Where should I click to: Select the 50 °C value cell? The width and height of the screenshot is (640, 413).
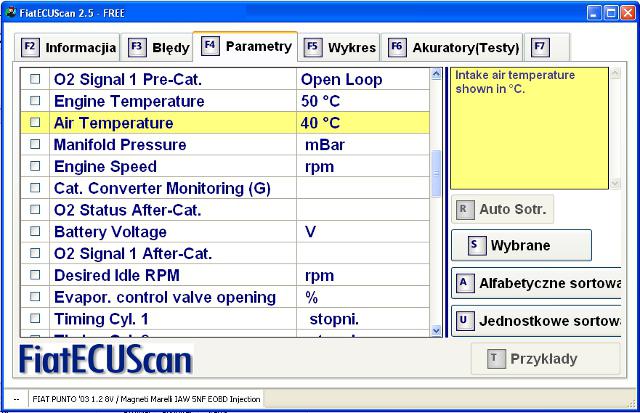tap(363, 101)
